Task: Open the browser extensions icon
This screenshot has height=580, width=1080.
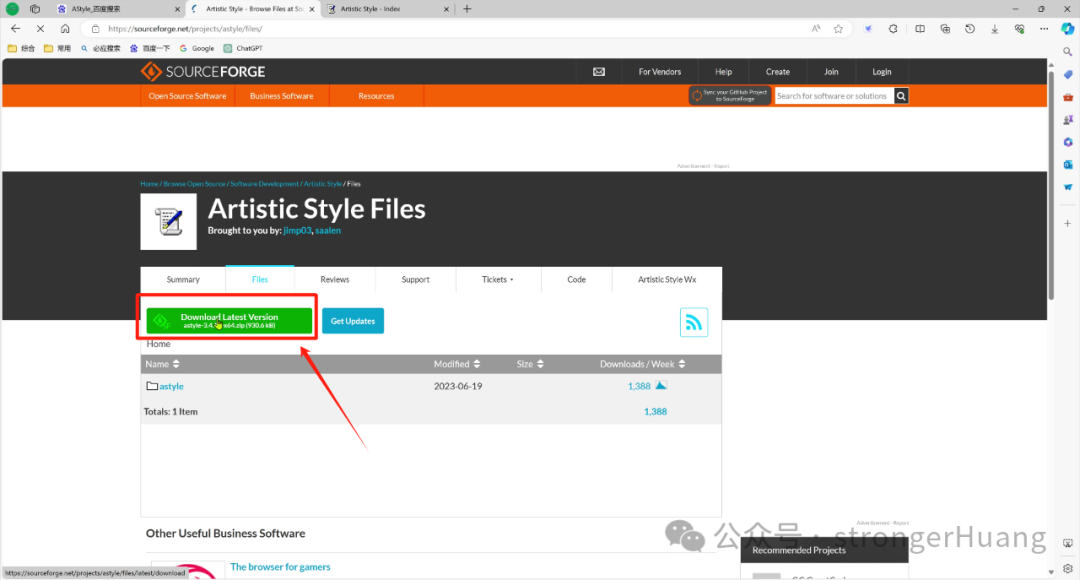Action: pyautogui.click(x=893, y=28)
